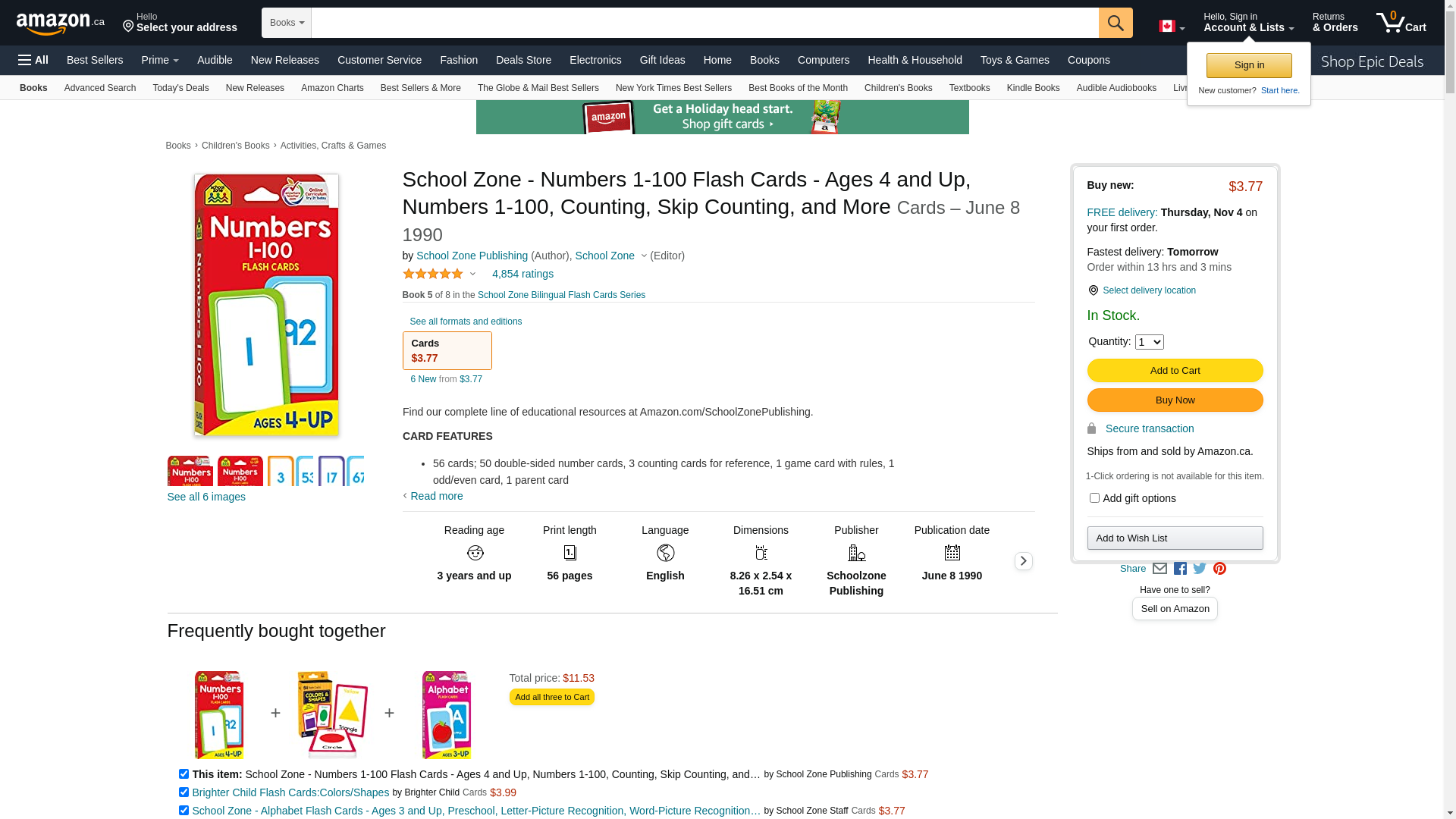This screenshot has width=1456, height=819.
Task: Open the Canada flag language selector
Action: tap(1172, 27)
